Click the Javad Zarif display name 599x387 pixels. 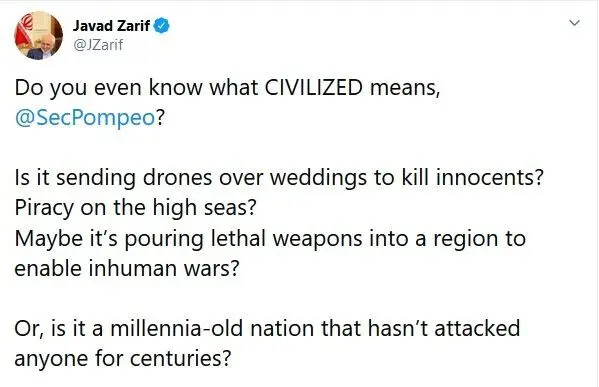click(x=111, y=26)
